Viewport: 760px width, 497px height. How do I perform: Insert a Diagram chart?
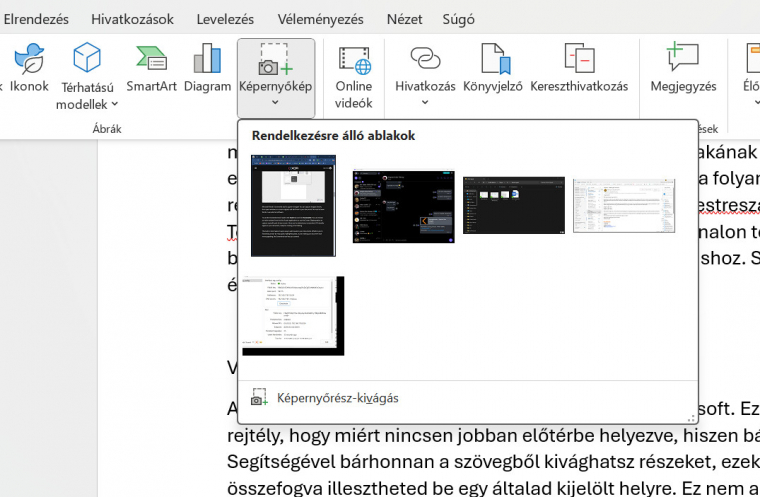(x=207, y=68)
